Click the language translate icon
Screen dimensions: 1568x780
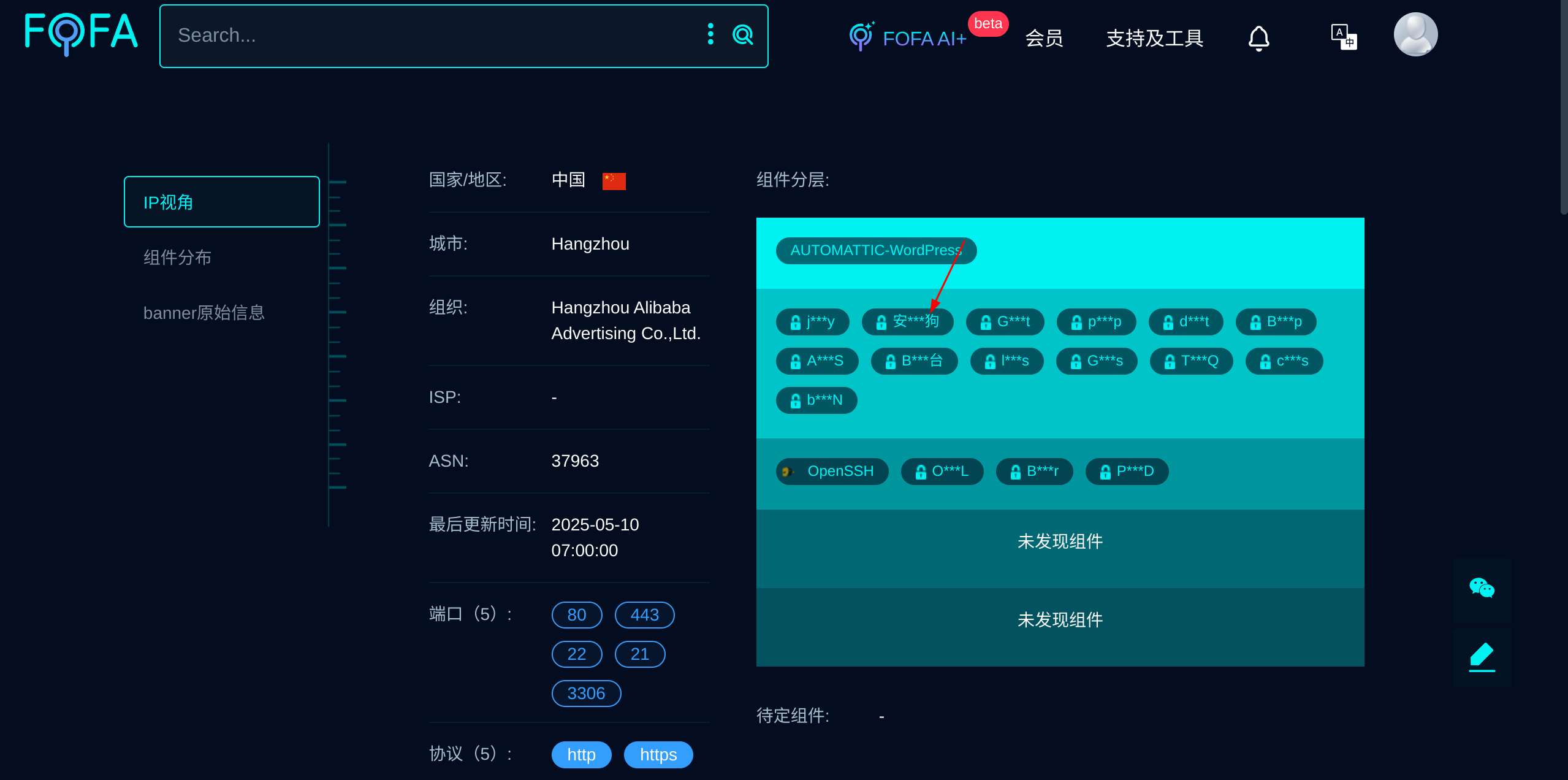(x=1343, y=37)
